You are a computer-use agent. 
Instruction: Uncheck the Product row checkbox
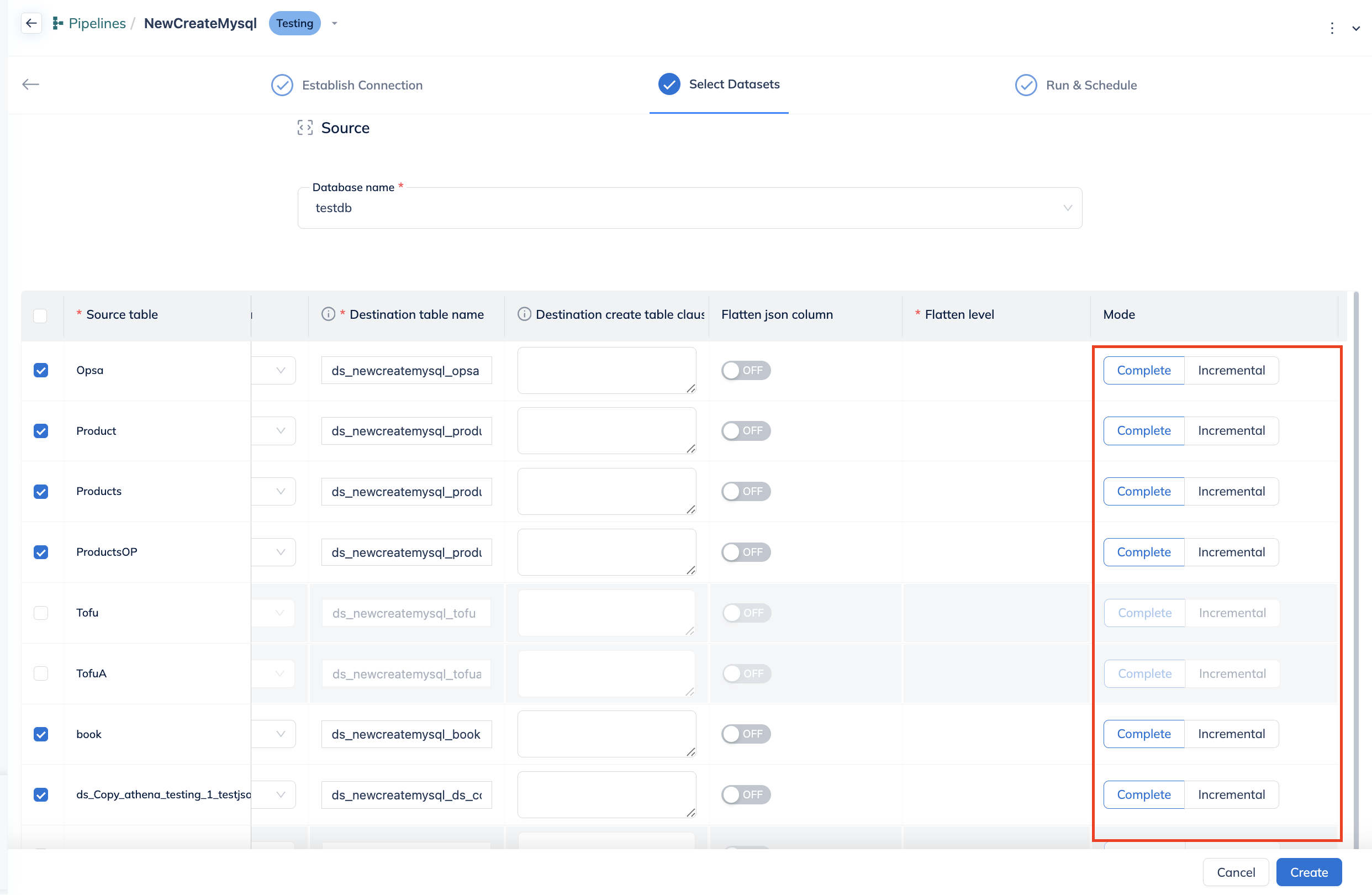tap(41, 431)
